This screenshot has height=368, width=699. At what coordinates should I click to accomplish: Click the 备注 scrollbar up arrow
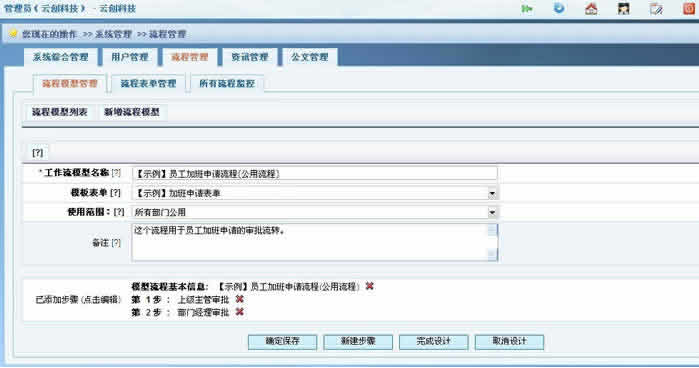pos(492,230)
